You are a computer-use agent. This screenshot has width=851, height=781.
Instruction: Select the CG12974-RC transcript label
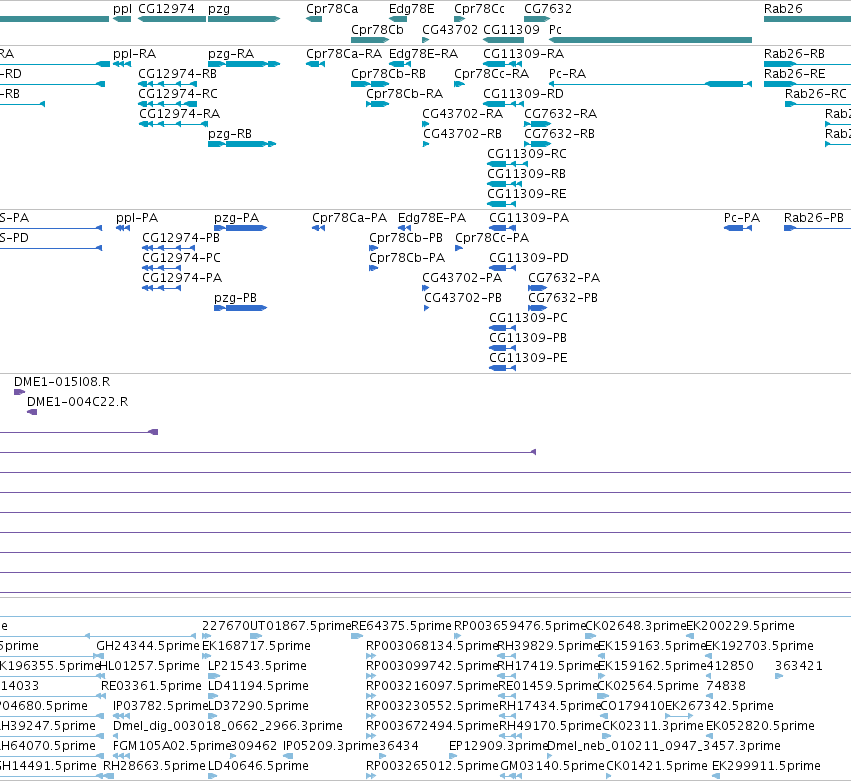[178, 94]
